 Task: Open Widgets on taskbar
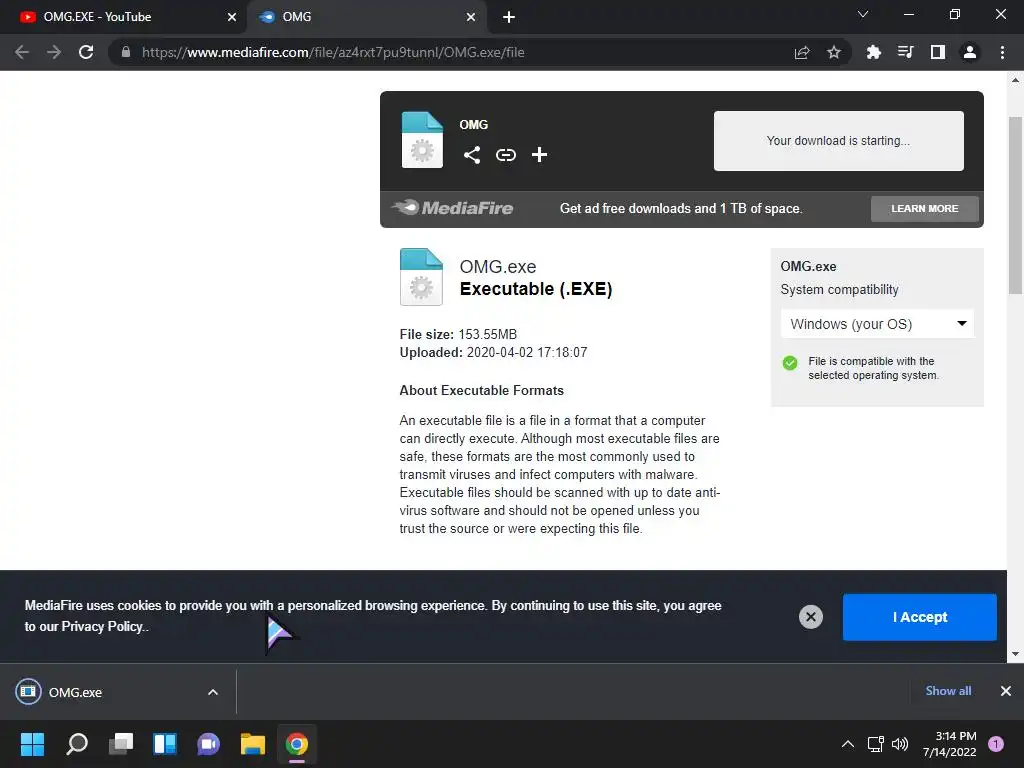(x=165, y=744)
